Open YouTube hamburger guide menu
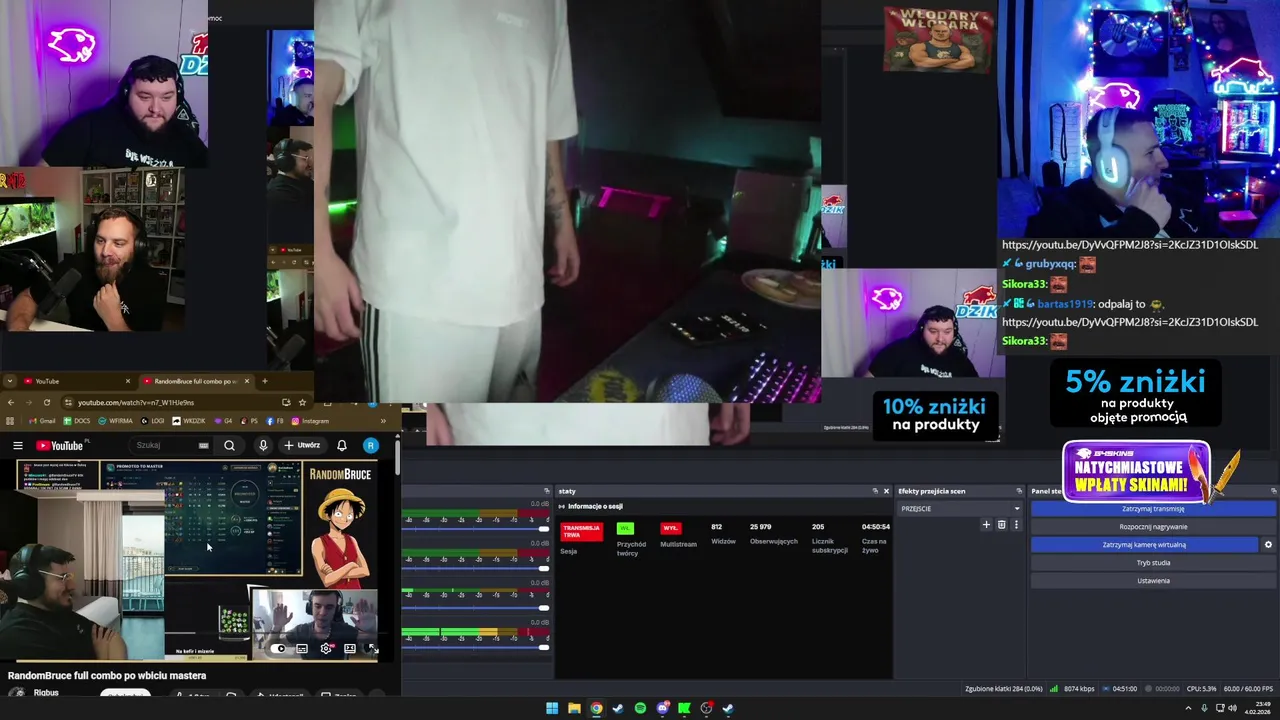 click(x=17, y=445)
